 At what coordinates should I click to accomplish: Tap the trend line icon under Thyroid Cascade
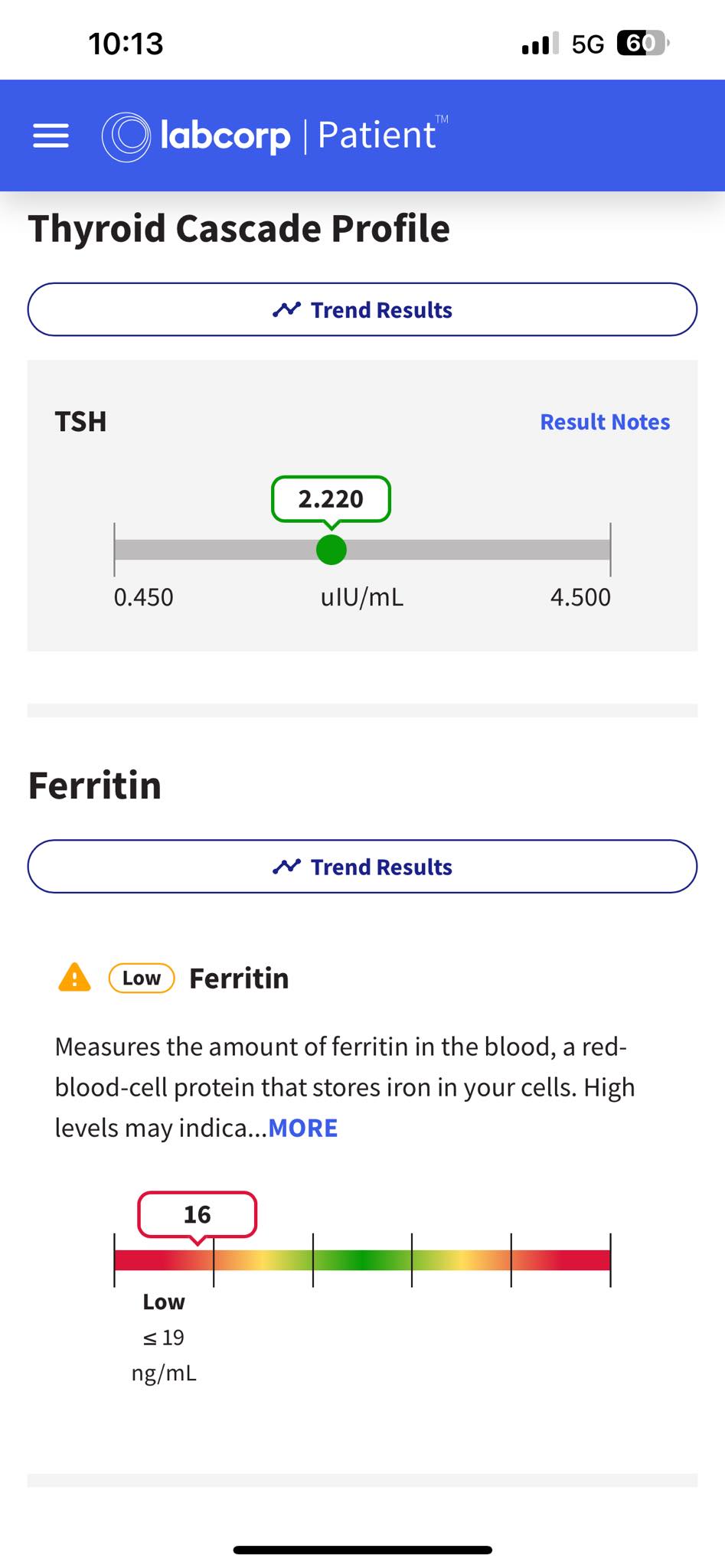pos(286,310)
